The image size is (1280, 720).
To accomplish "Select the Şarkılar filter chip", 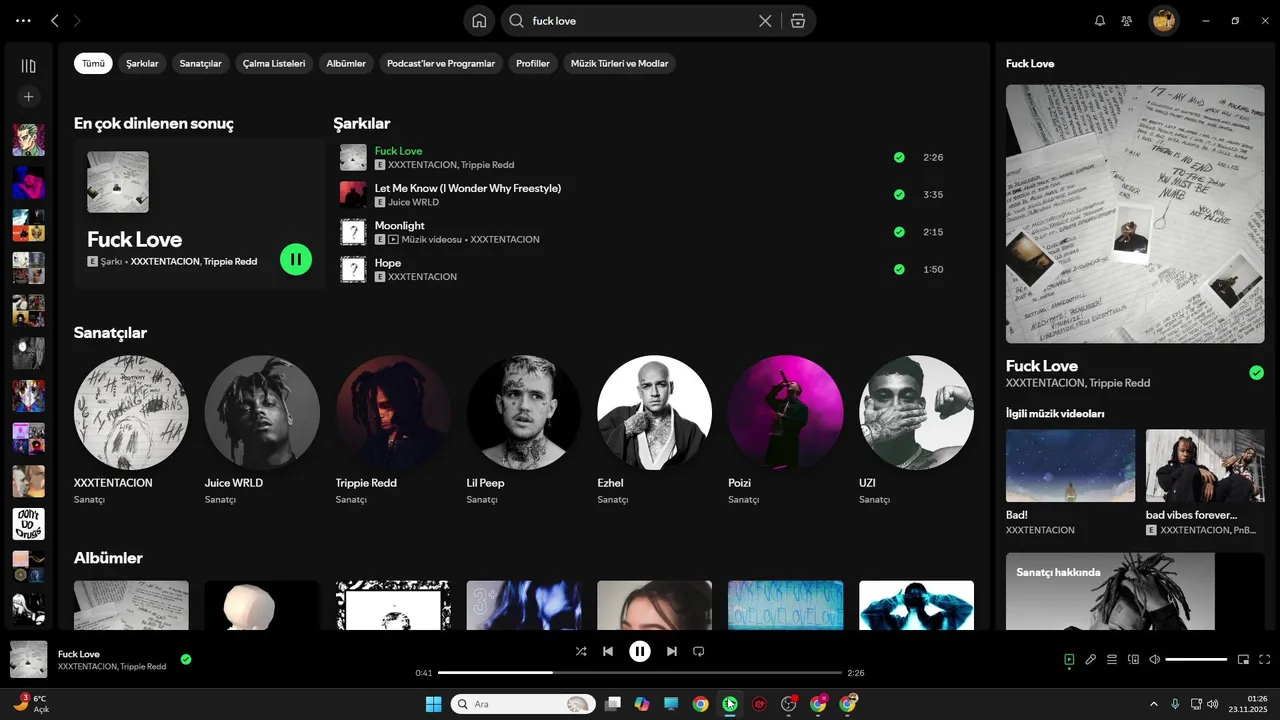I will (x=142, y=63).
